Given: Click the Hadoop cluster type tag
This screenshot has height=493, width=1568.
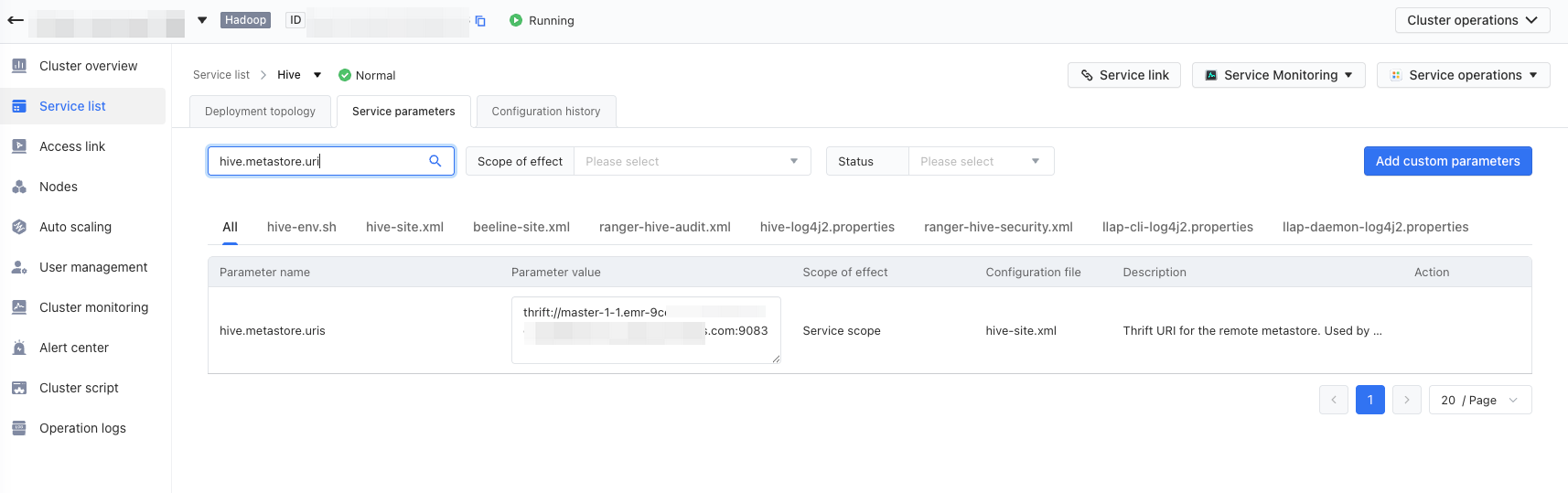Looking at the screenshot, I should coord(245,20).
